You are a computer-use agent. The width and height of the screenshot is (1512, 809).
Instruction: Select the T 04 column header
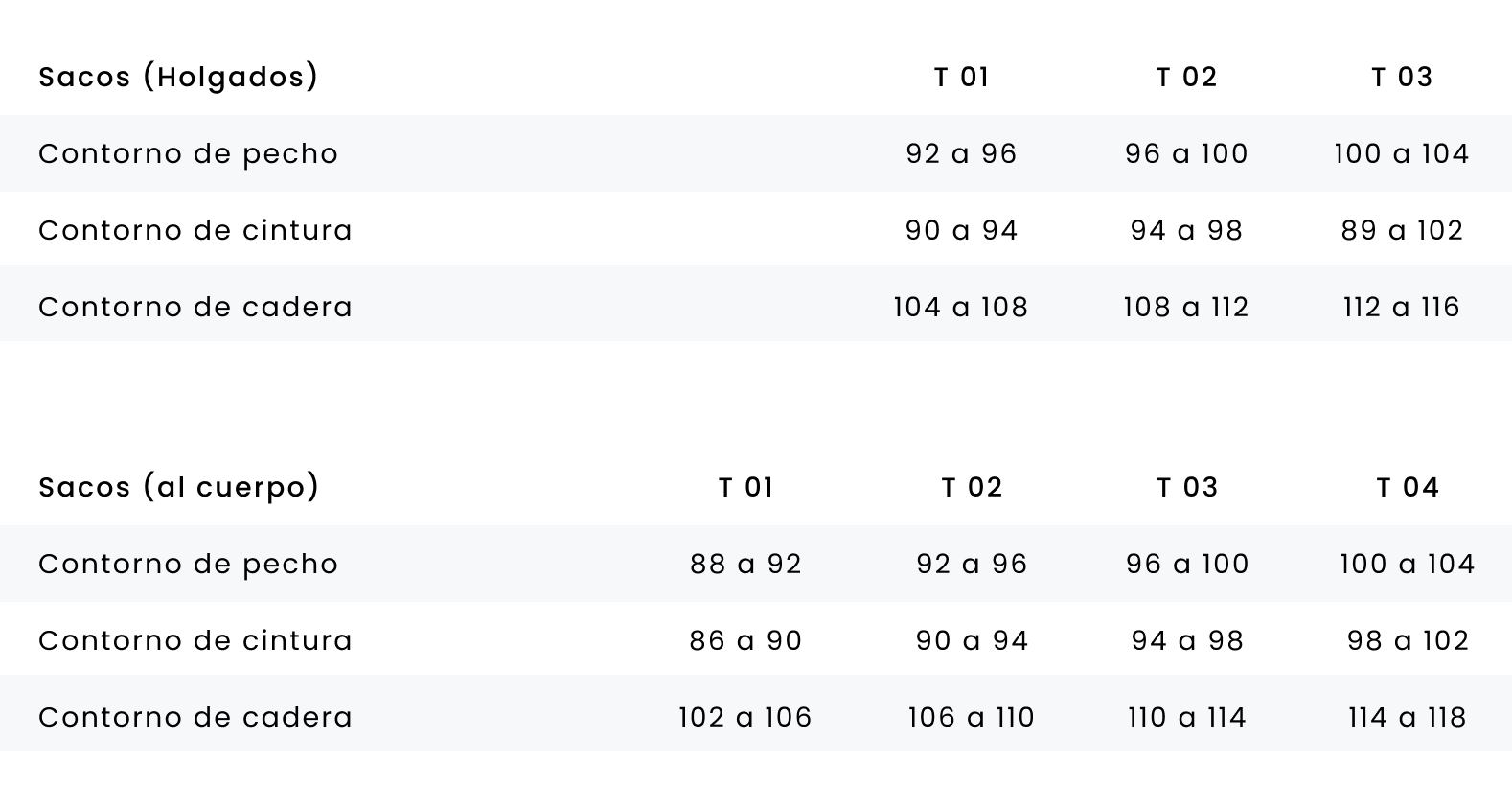[1408, 487]
